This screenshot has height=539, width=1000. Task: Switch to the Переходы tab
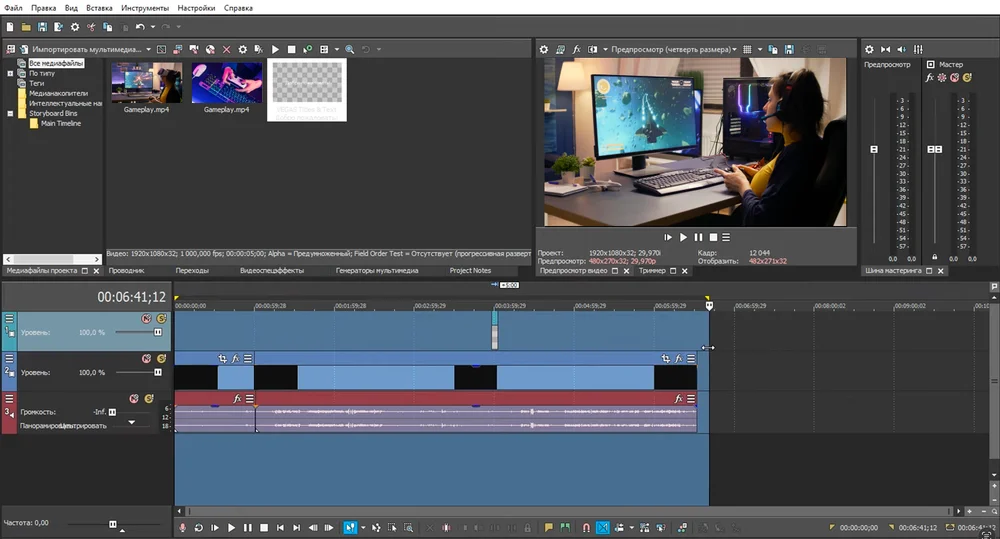tap(192, 270)
